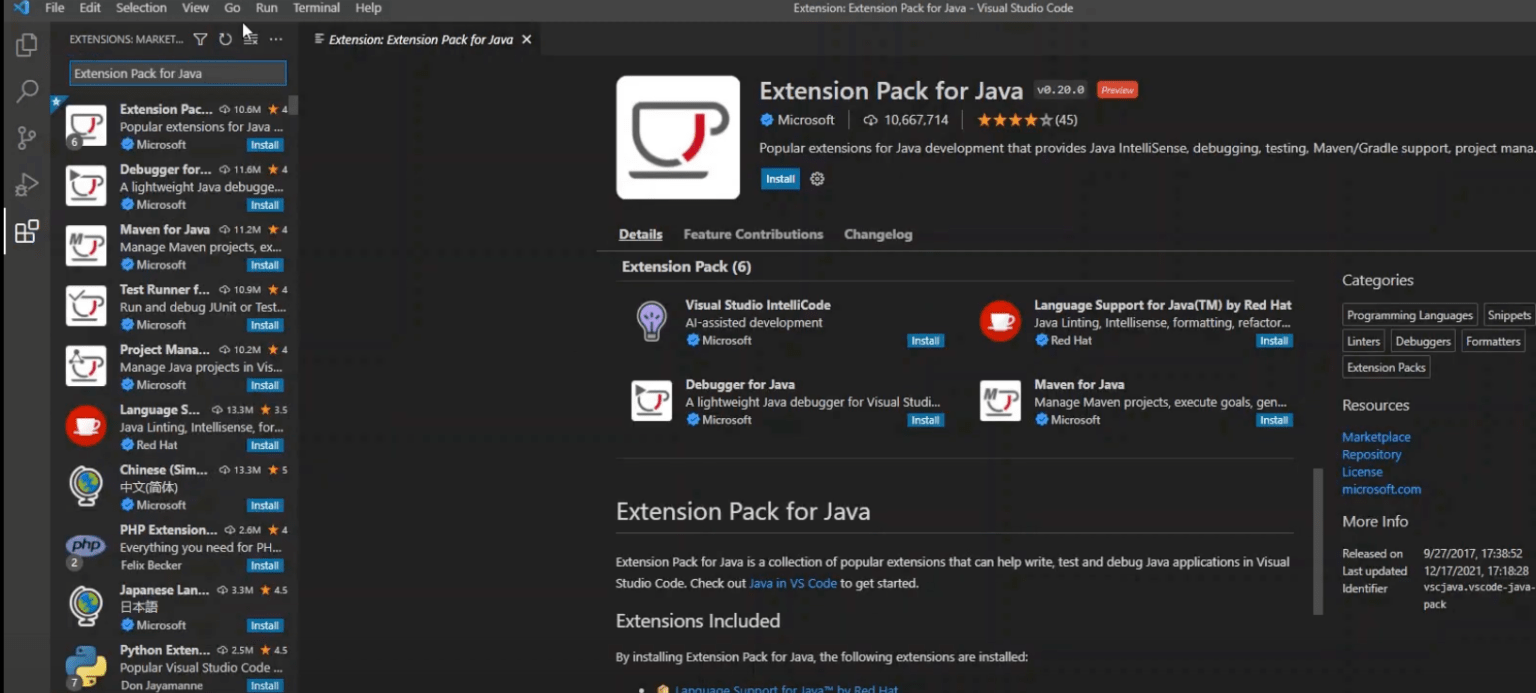The width and height of the screenshot is (1536, 693).
Task: Open the File menu
Action: (x=54, y=8)
